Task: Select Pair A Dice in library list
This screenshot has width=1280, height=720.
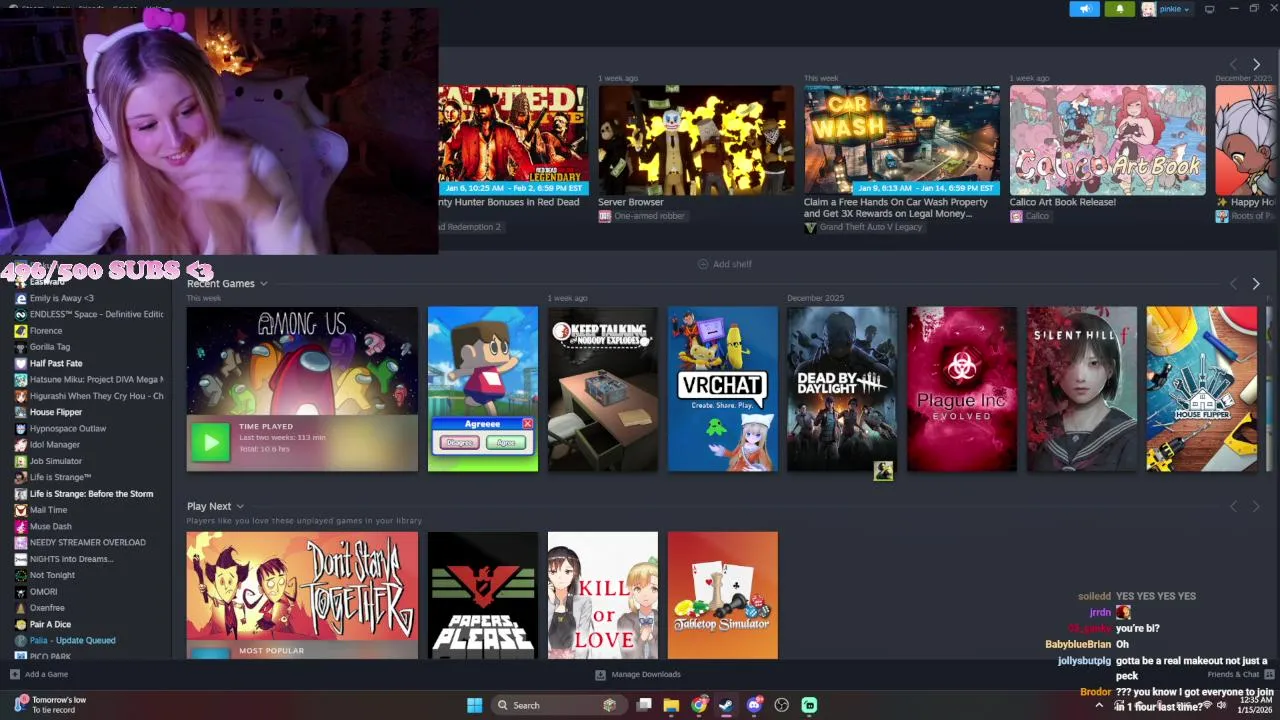Action: pyautogui.click(x=50, y=624)
